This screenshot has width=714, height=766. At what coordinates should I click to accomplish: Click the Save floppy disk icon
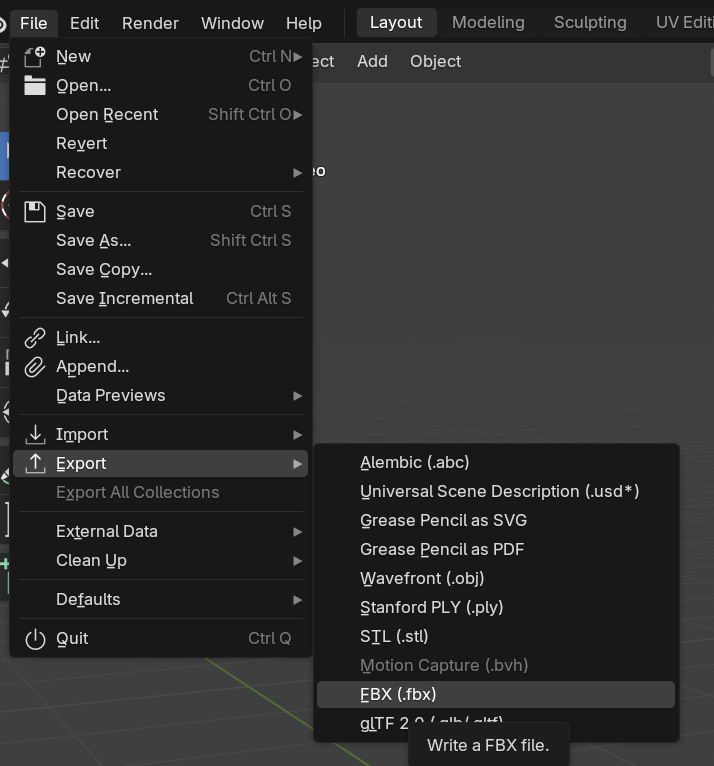point(35,212)
